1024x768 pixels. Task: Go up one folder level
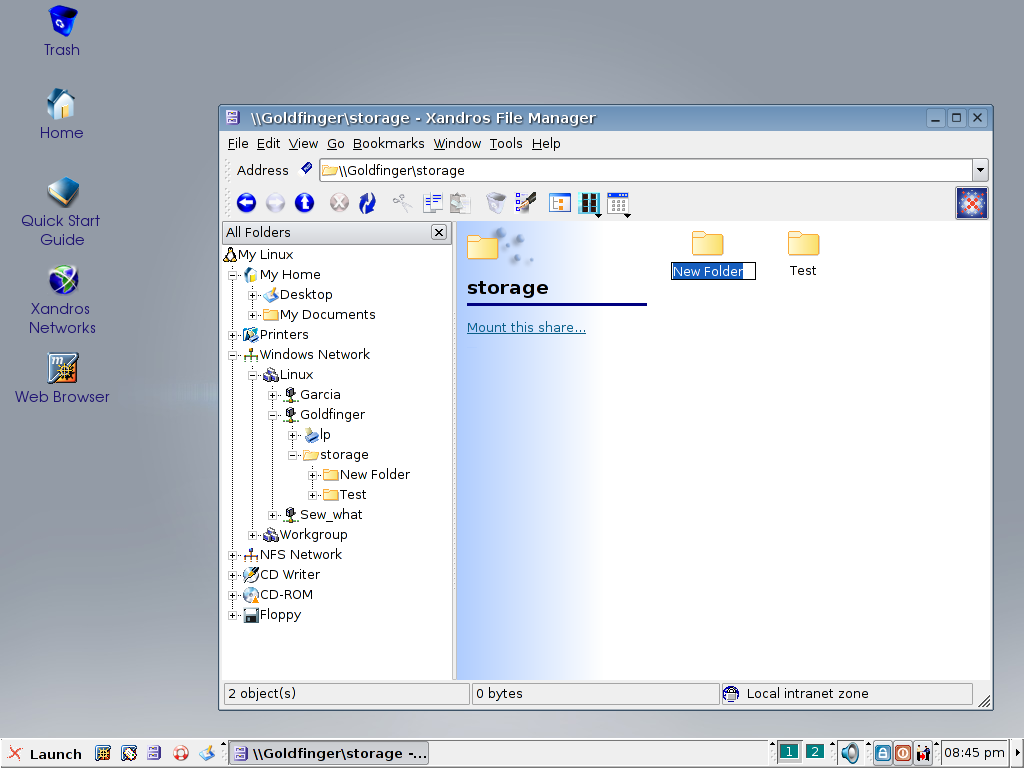pos(304,203)
